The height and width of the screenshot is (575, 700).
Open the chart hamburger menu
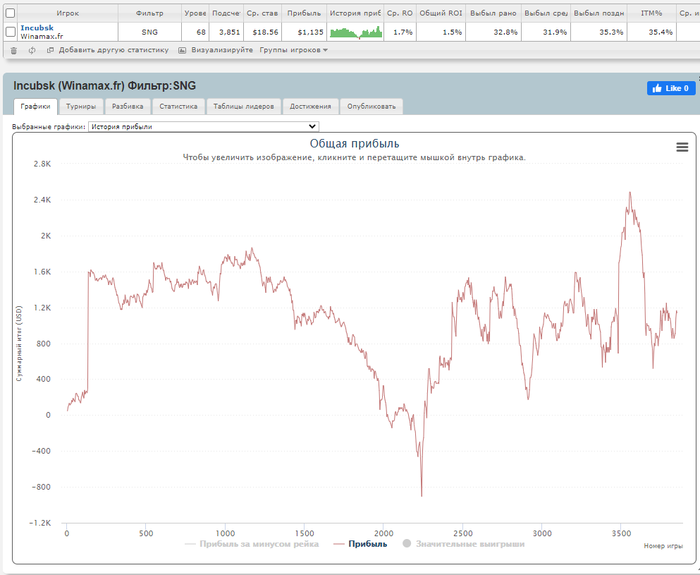682,147
